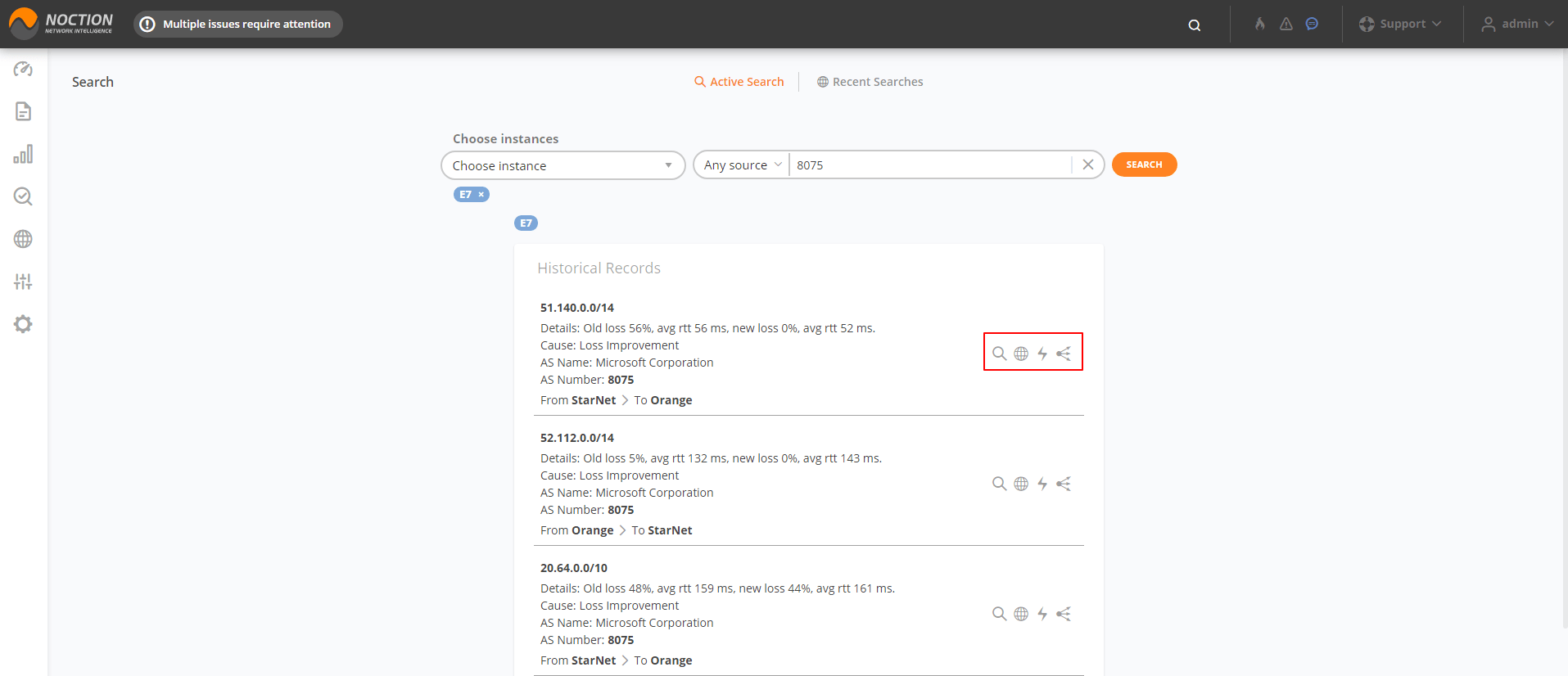This screenshot has height=676, width=1568.
Task: Open the sliders controls icon in sidebar
Action: [x=23, y=282]
